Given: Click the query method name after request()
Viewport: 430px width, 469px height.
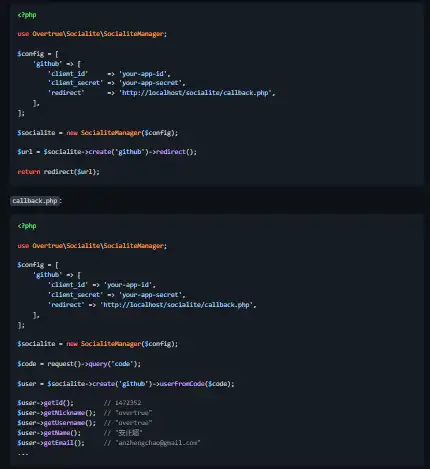Looking at the screenshot, I should click(x=98, y=364).
